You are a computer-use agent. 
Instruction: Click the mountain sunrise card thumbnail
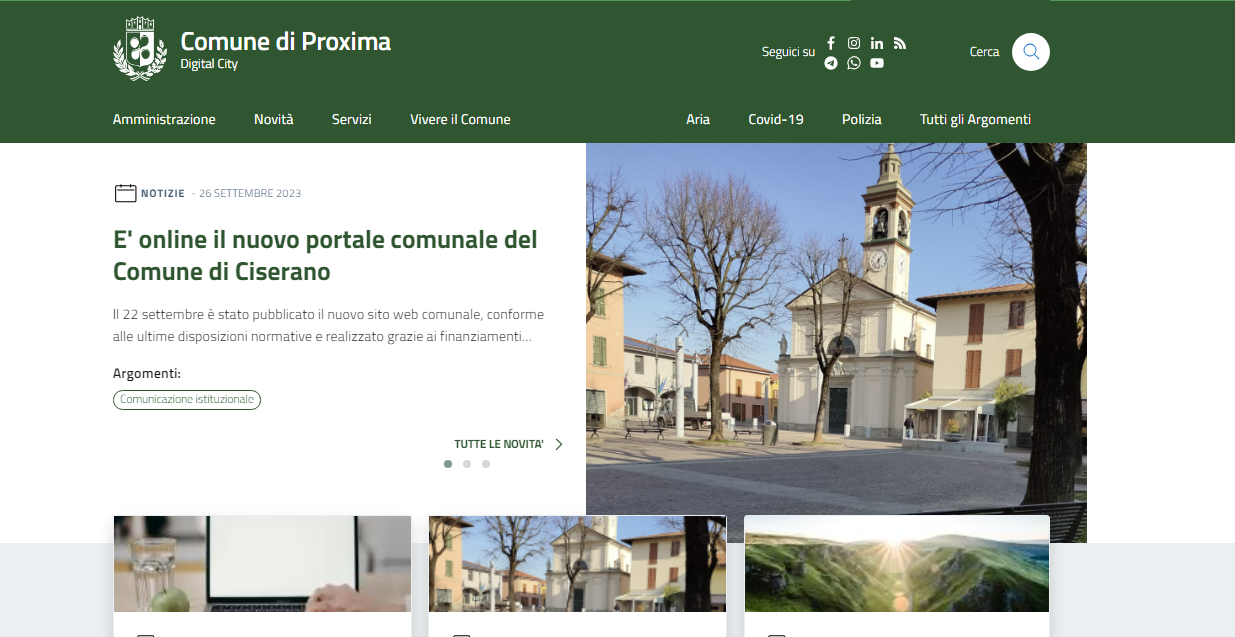click(896, 564)
